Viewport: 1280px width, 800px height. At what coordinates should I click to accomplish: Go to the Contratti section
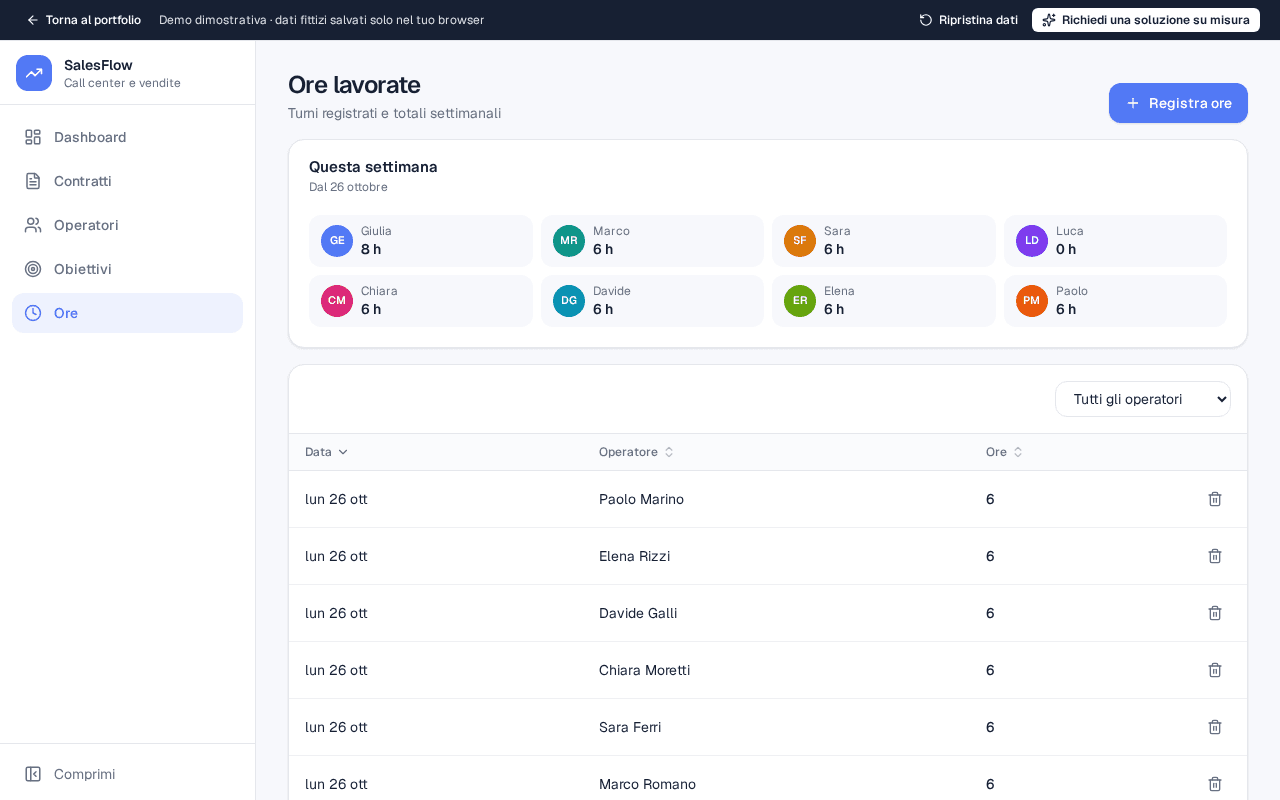pyautogui.click(x=127, y=181)
